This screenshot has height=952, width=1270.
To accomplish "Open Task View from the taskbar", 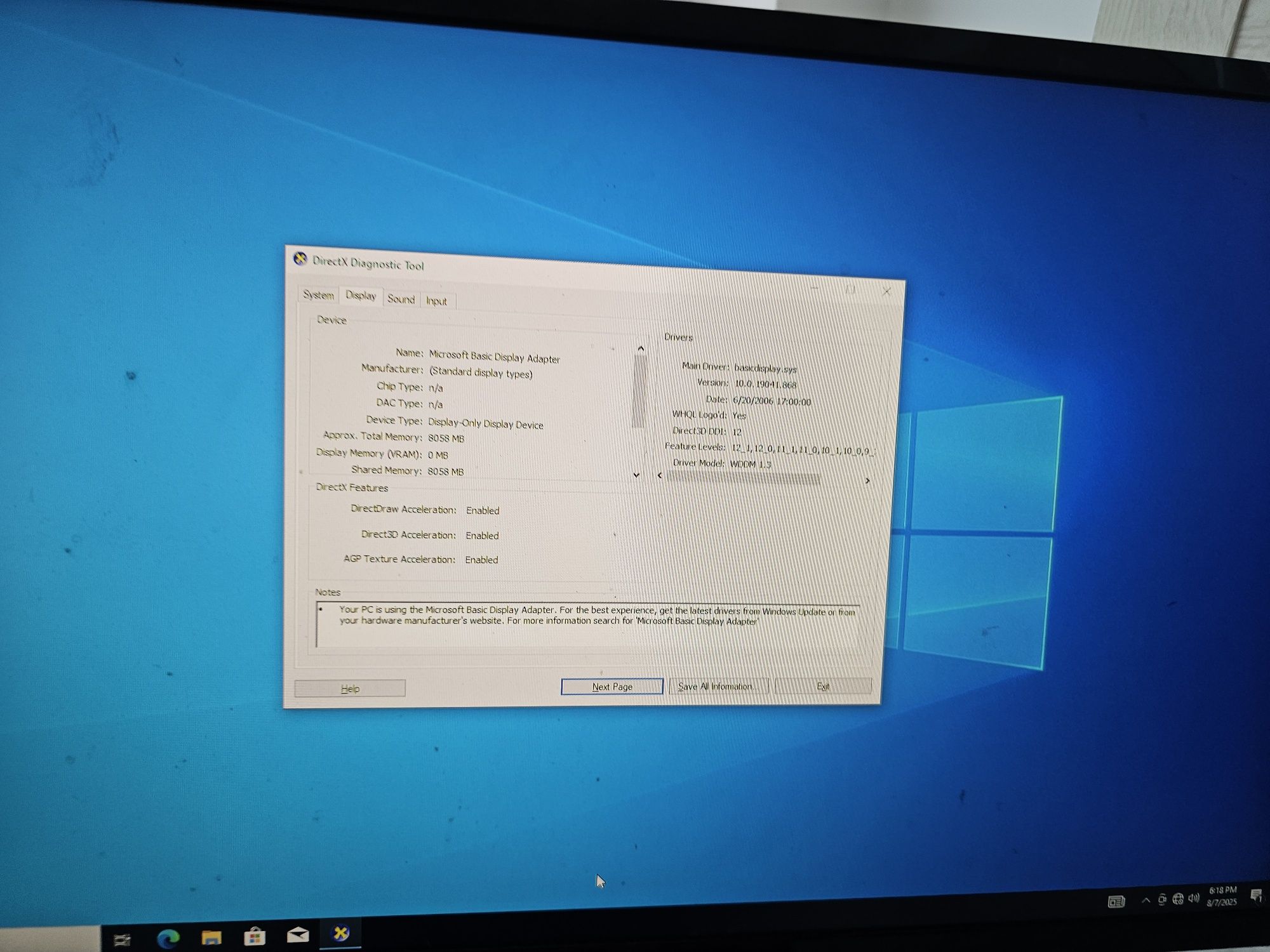I will click(123, 939).
